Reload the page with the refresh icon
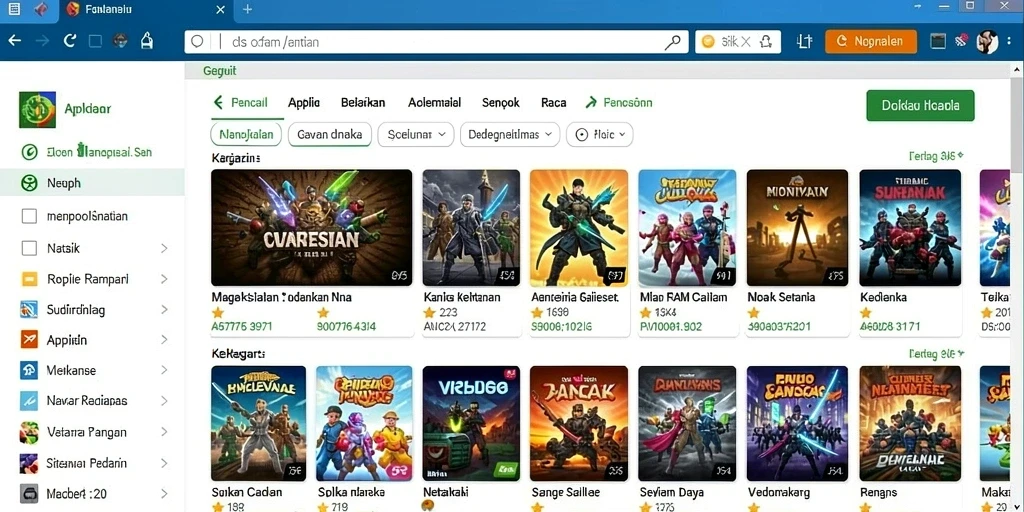The width and height of the screenshot is (1024, 512). click(70, 41)
